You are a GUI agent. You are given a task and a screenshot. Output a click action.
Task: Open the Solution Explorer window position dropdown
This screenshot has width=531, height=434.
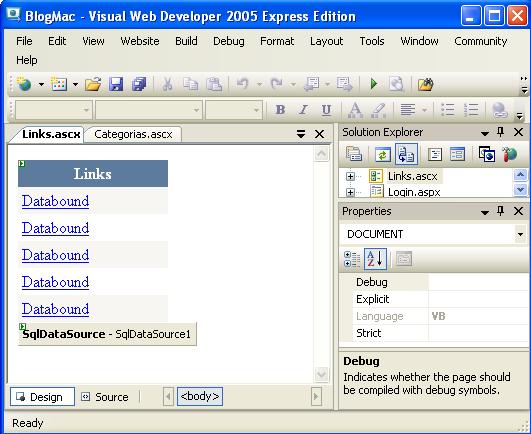[485, 133]
